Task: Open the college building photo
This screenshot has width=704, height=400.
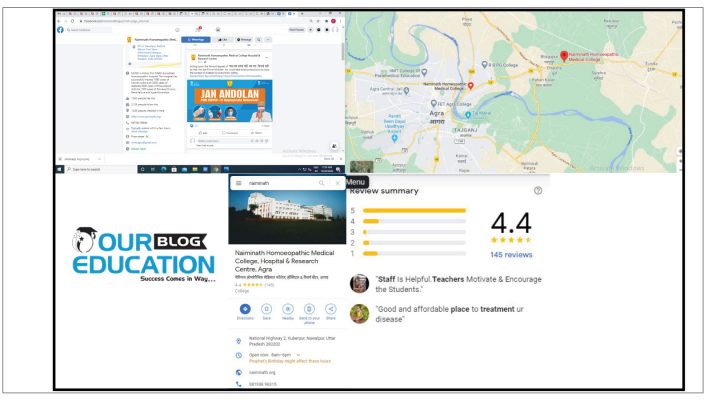Action: (287, 217)
